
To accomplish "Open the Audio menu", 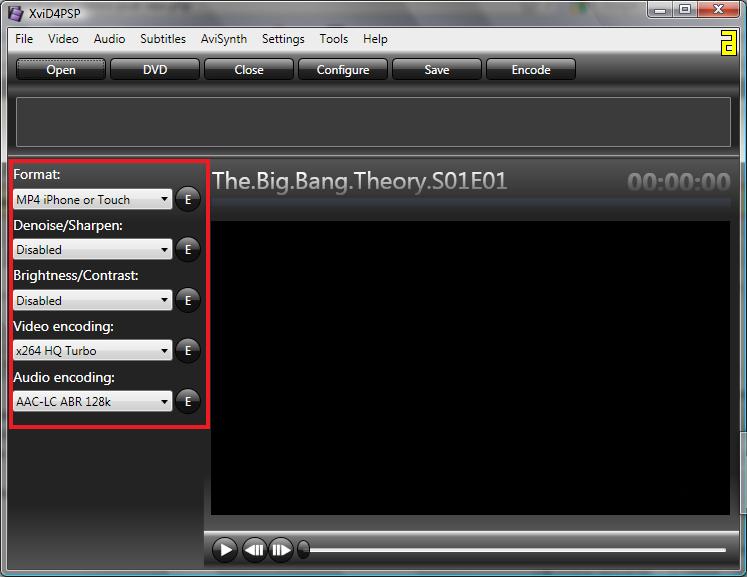I will (109, 39).
